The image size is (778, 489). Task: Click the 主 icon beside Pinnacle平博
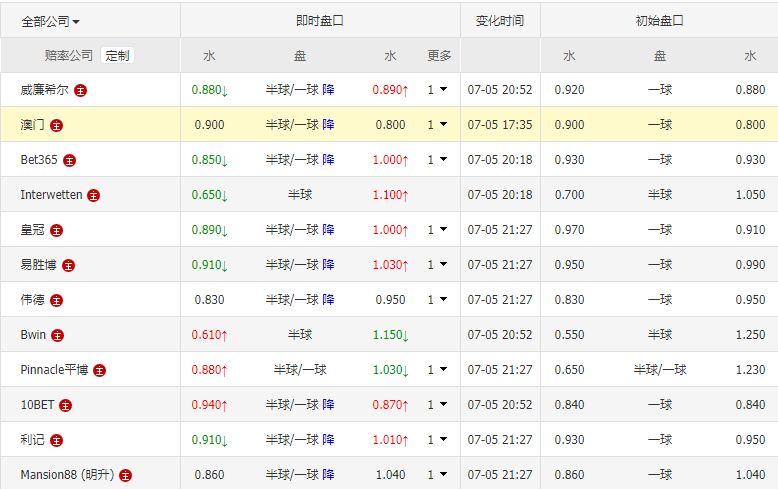[99, 370]
